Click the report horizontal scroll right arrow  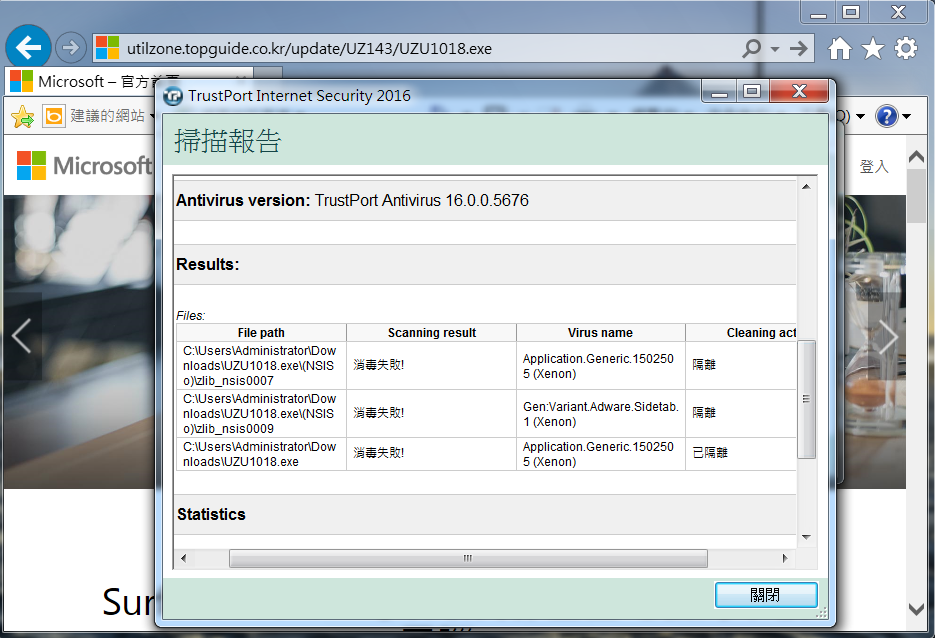pyautogui.click(x=785, y=558)
